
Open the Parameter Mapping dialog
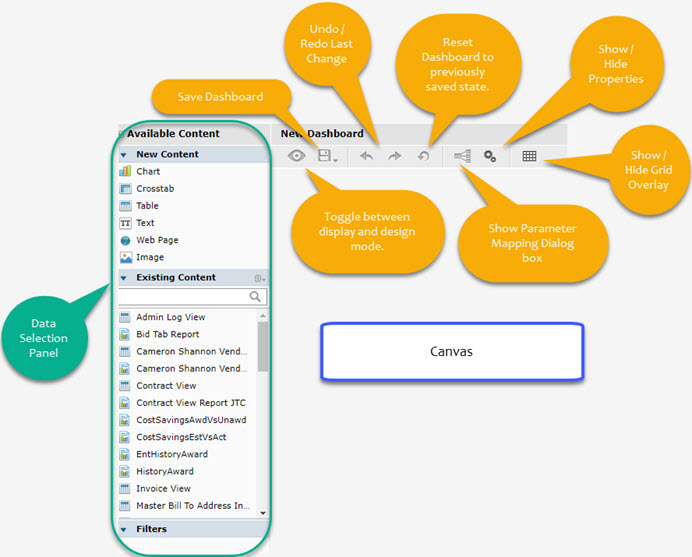coord(463,156)
